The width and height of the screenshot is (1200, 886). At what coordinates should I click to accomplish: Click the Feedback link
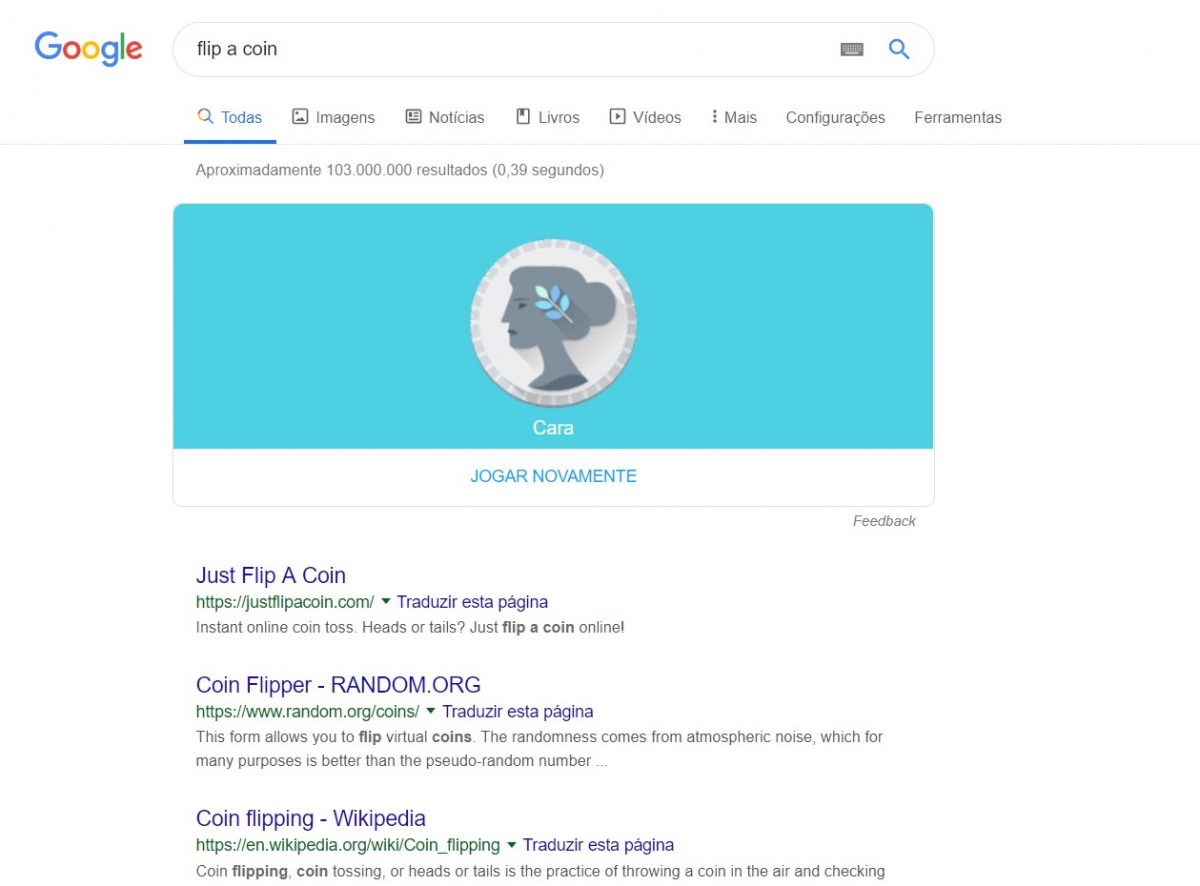tap(884, 521)
